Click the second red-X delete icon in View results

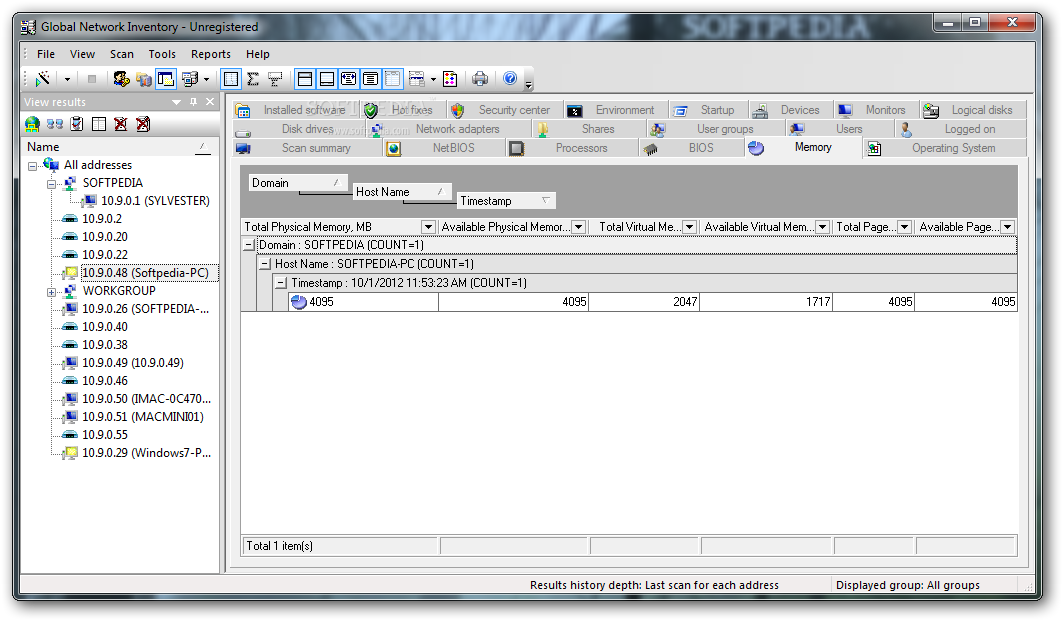point(143,124)
